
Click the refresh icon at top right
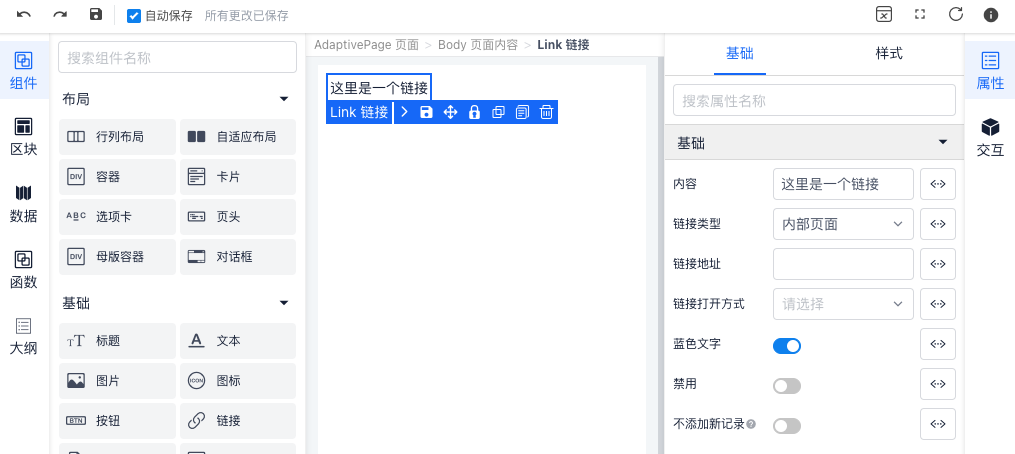pos(955,15)
